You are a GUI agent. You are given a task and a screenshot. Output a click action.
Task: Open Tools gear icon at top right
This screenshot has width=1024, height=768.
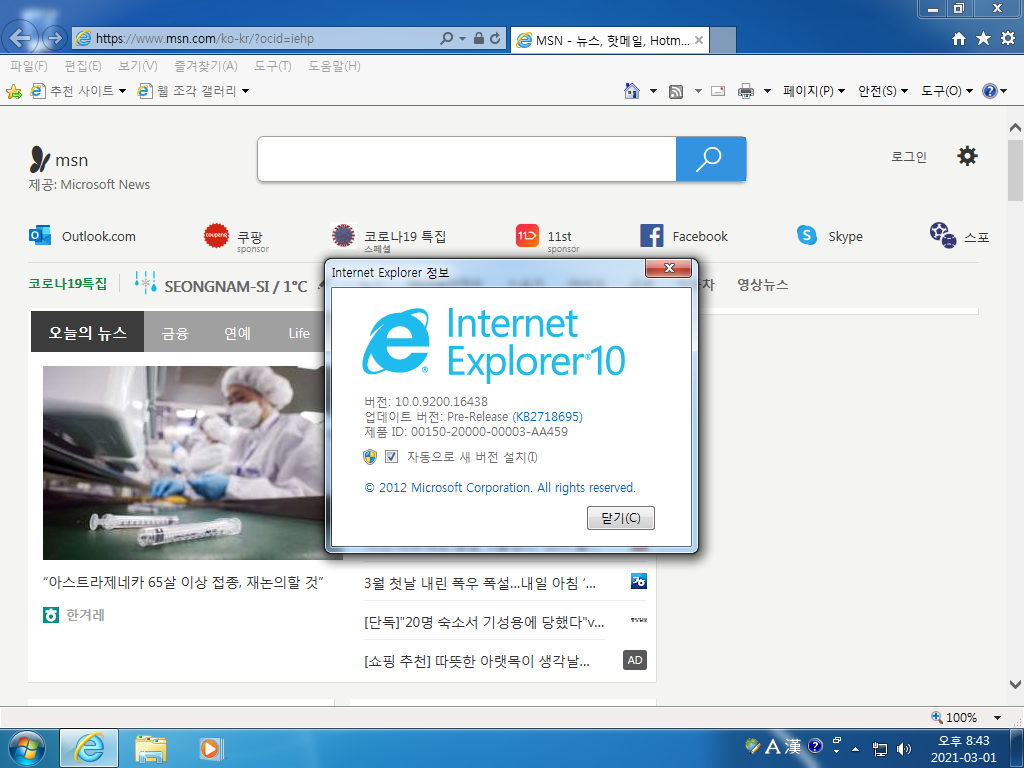(1008, 39)
